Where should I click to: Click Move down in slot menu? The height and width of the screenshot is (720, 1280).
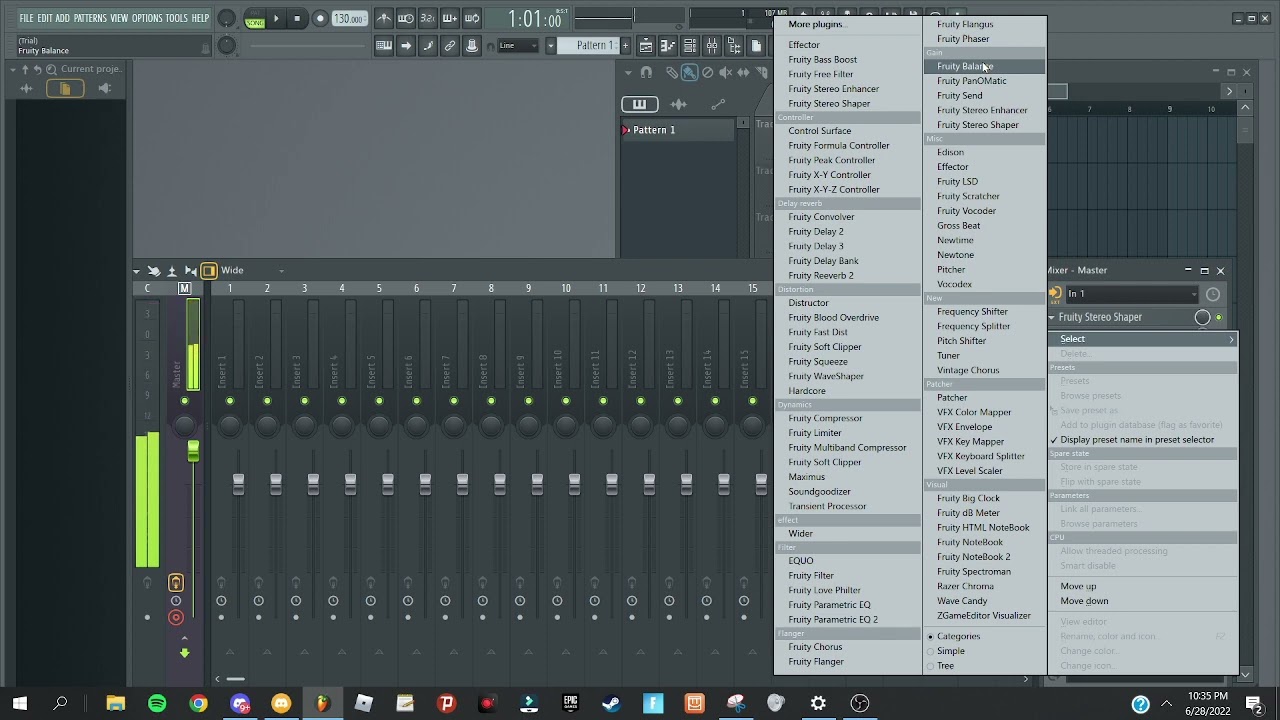click(x=1143, y=601)
